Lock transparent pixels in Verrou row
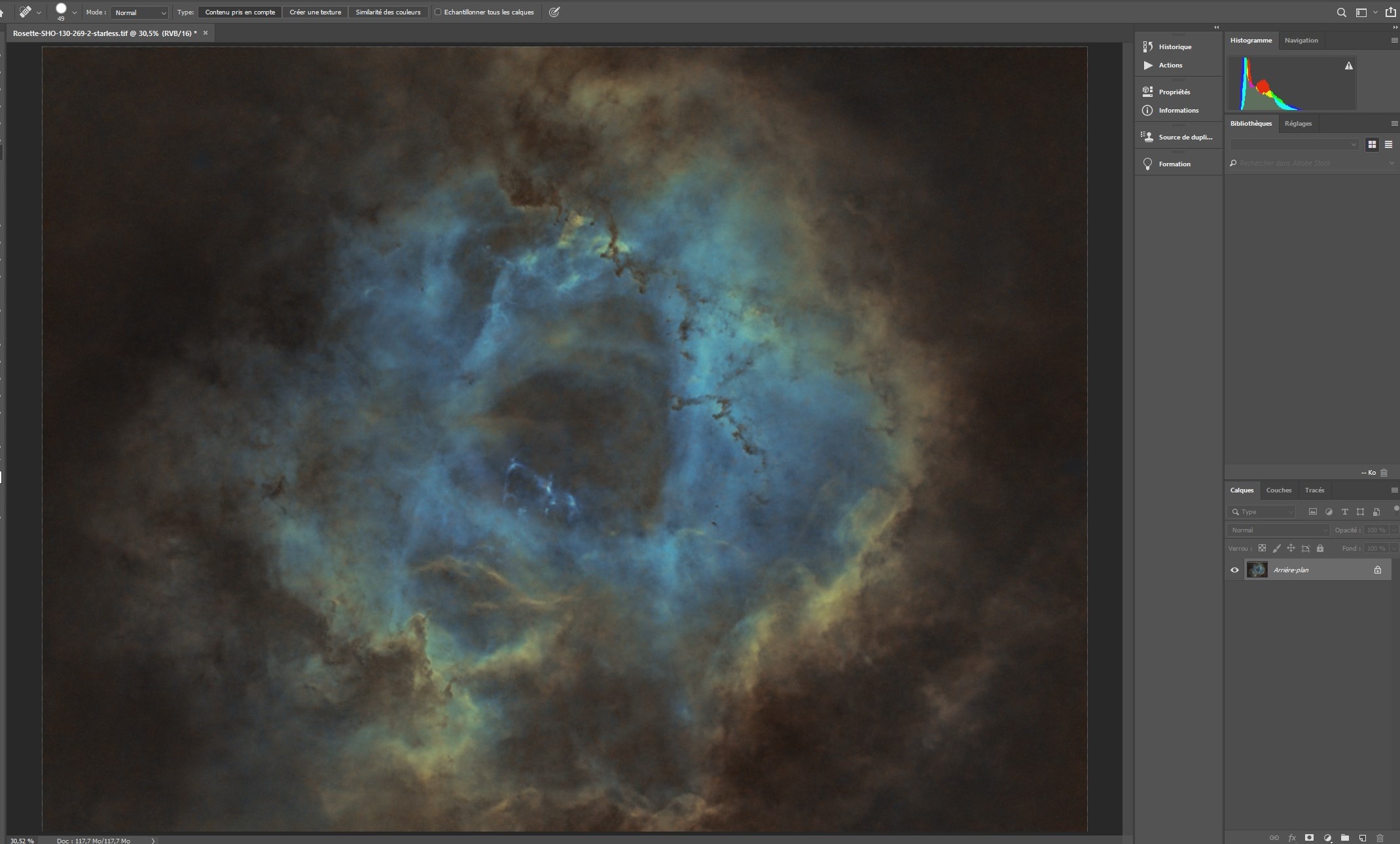 1262,548
